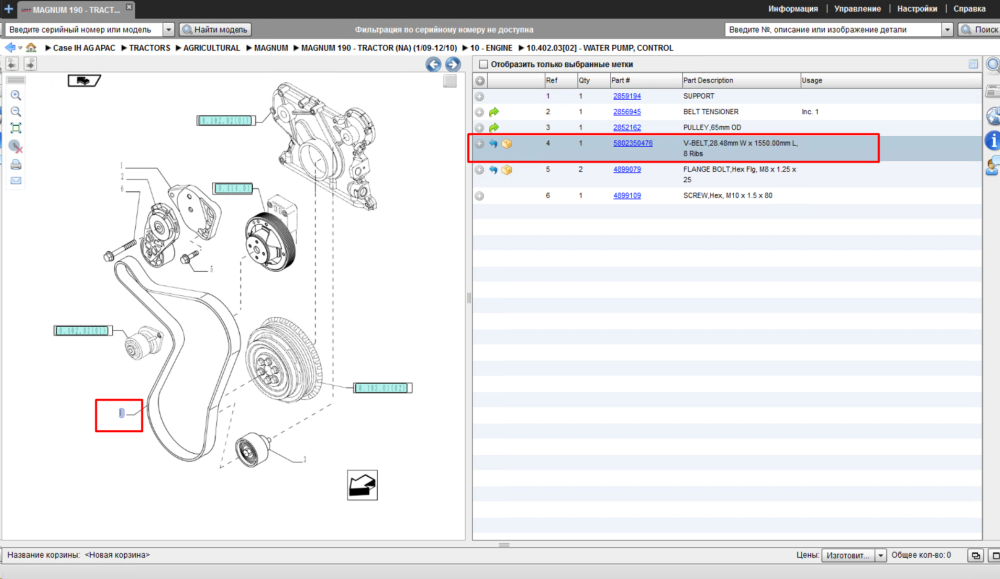
Task: Click blue replace arrow on FLANGE BOLT row
Action: click(x=493, y=170)
